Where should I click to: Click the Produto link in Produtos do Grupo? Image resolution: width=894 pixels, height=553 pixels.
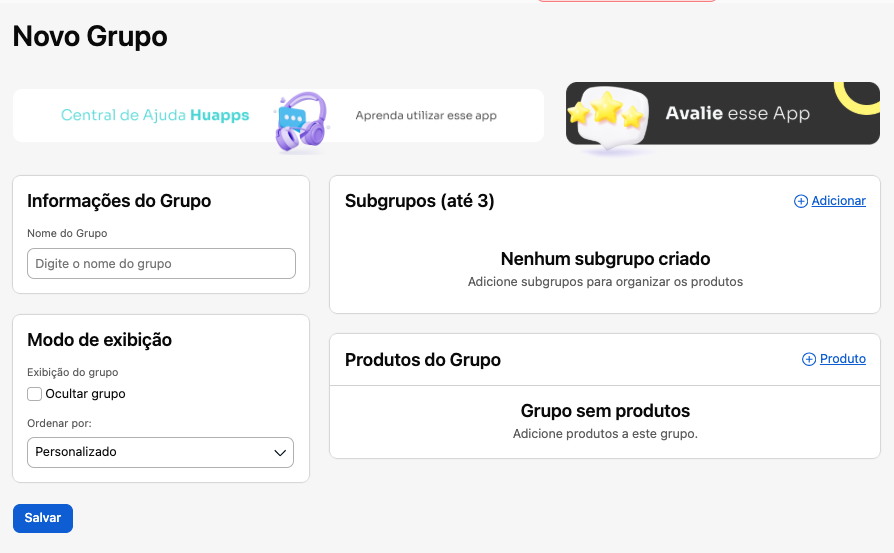(843, 359)
